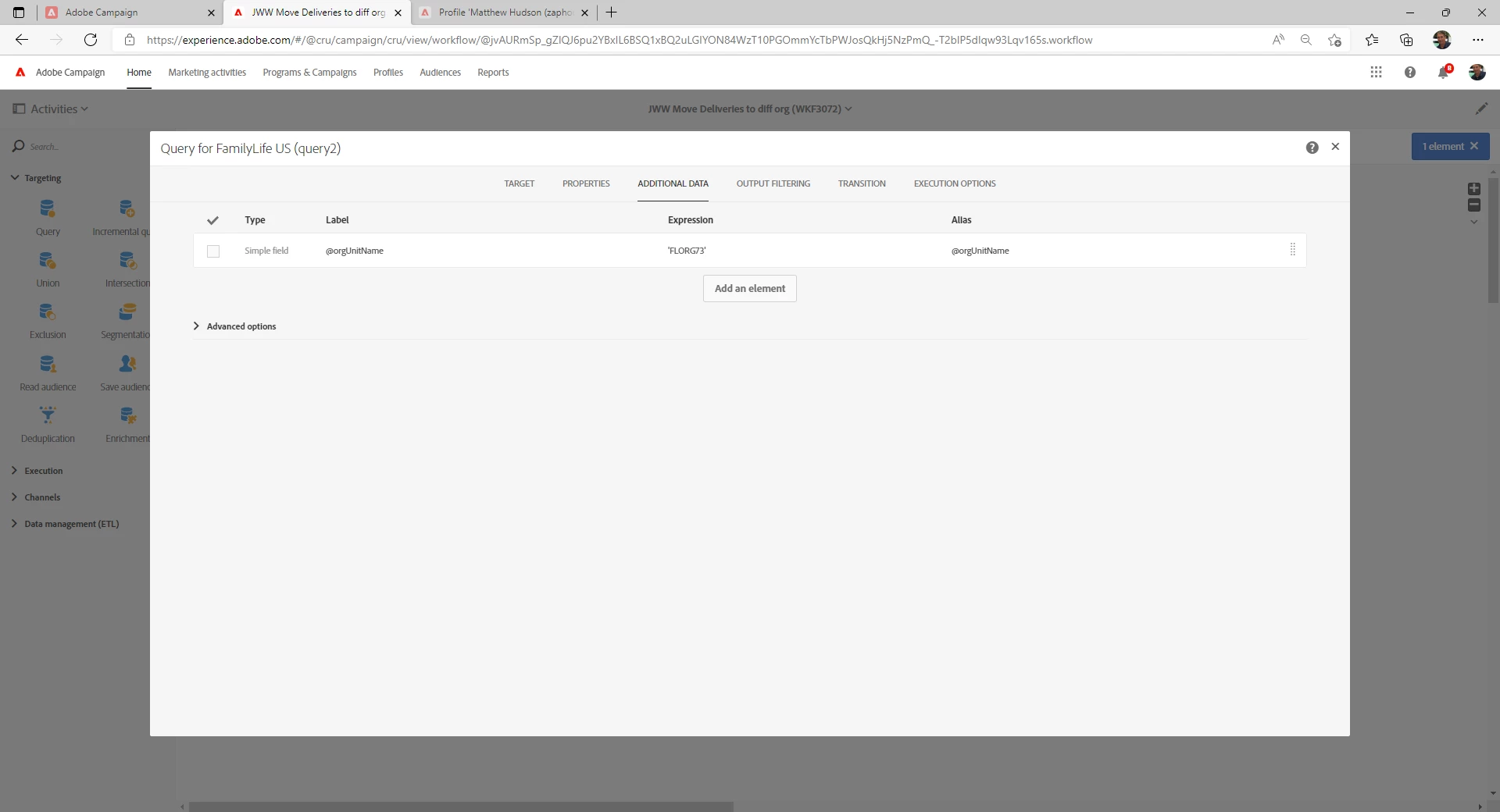Screen dimensions: 1500x812
Task: Open the row options handle for @orgUnitName
Action: click(x=1293, y=250)
